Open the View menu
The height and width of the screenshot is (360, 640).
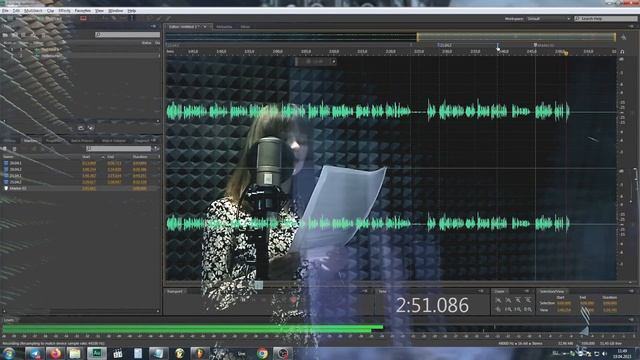(99, 11)
